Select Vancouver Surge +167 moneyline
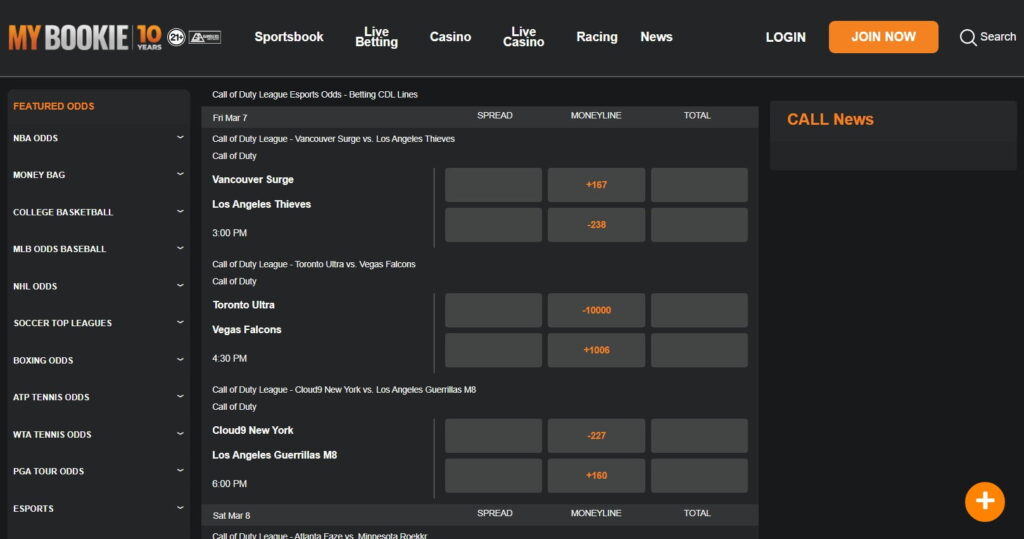 pyautogui.click(x=596, y=185)
